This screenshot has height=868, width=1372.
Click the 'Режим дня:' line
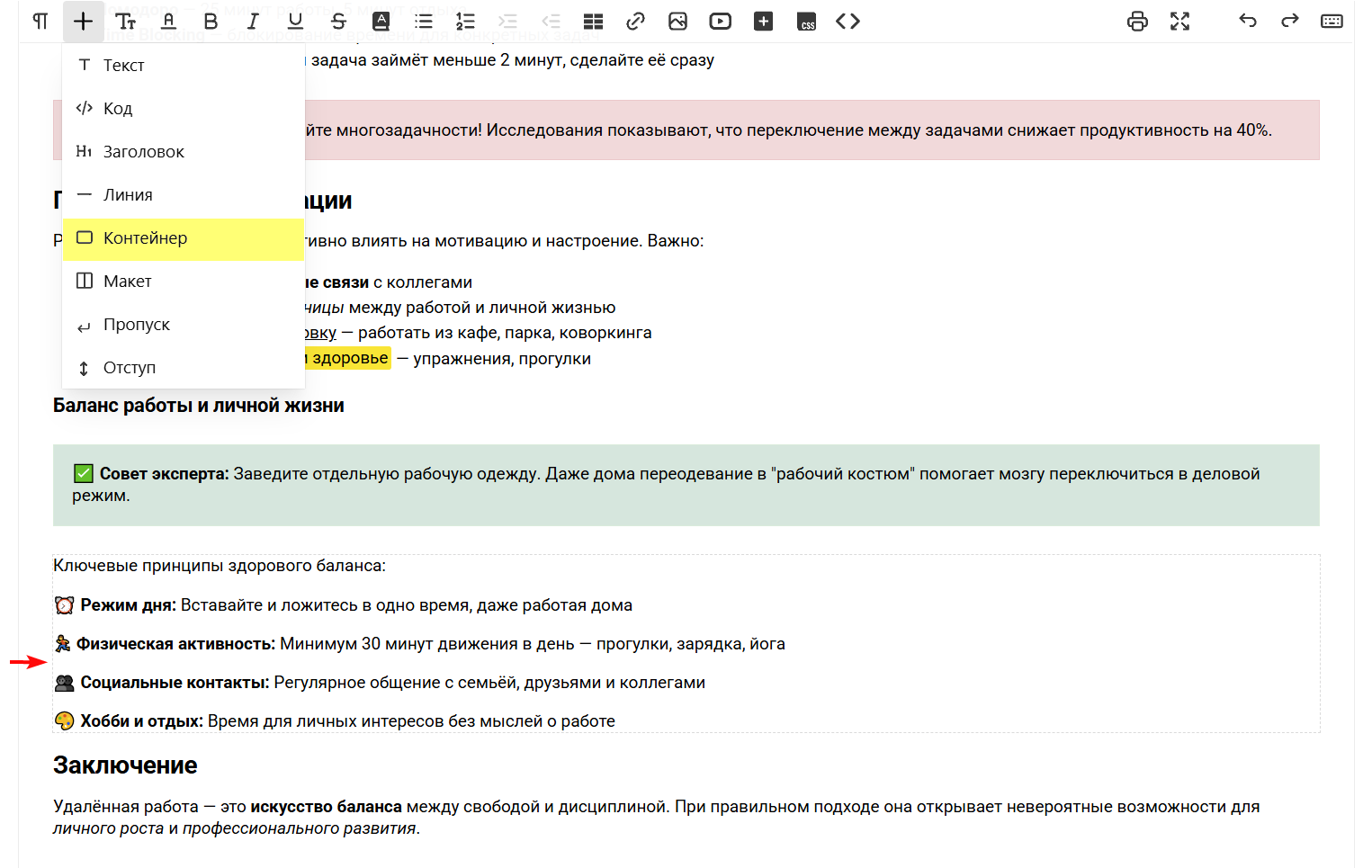click(343, 605)
